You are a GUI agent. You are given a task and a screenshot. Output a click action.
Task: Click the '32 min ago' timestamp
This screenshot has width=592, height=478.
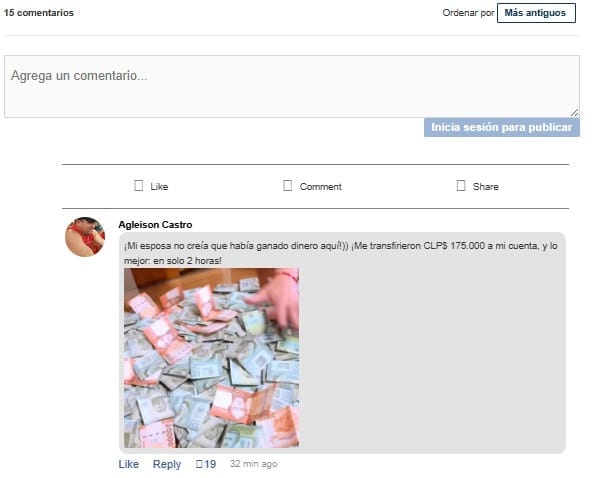(254, 464)
